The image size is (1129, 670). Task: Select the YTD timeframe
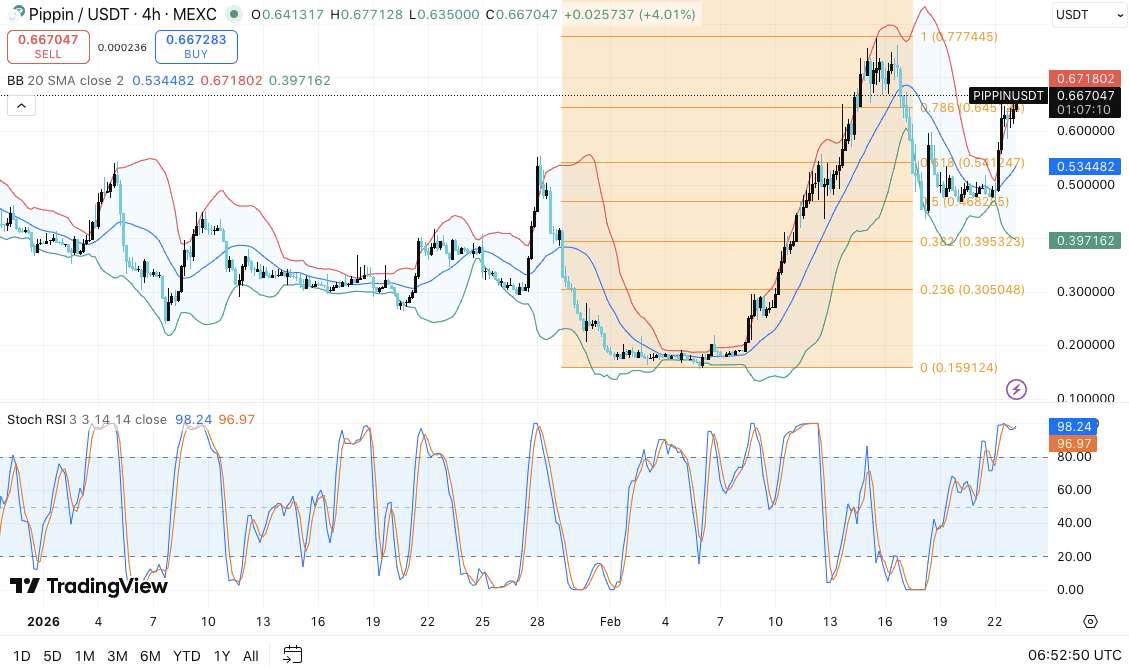click(x=186, y=655)
